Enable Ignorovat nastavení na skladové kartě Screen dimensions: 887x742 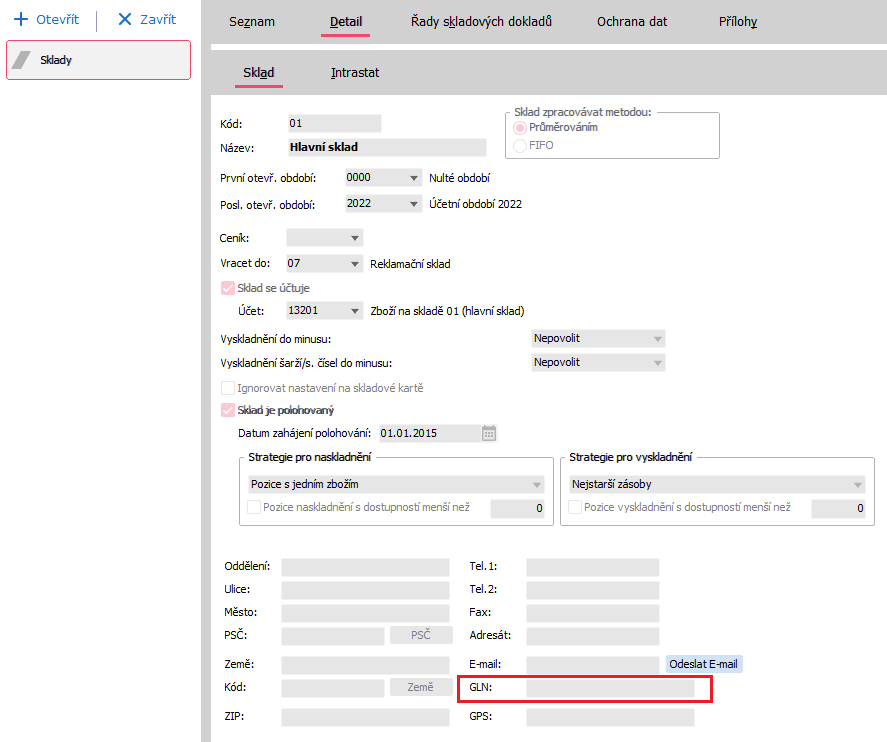pos(227,388)
